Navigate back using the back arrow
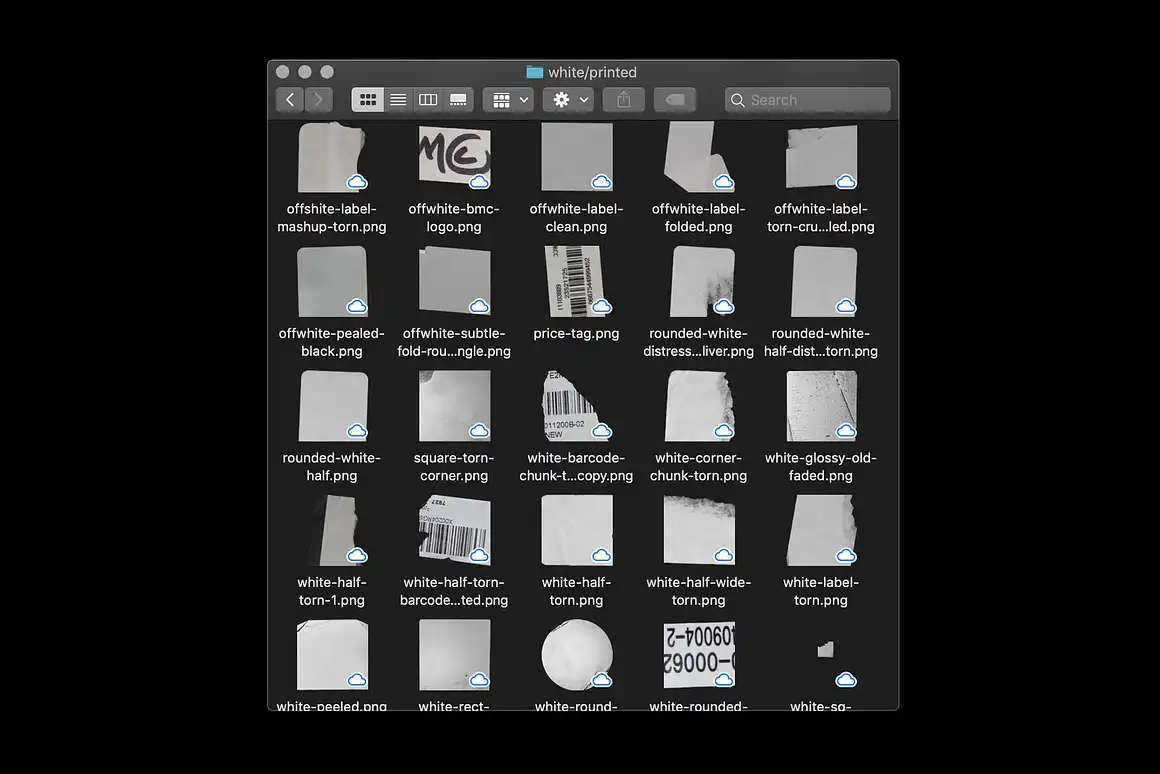The width and height of the screenshot is (1160, 774). [x=289, y=99]
